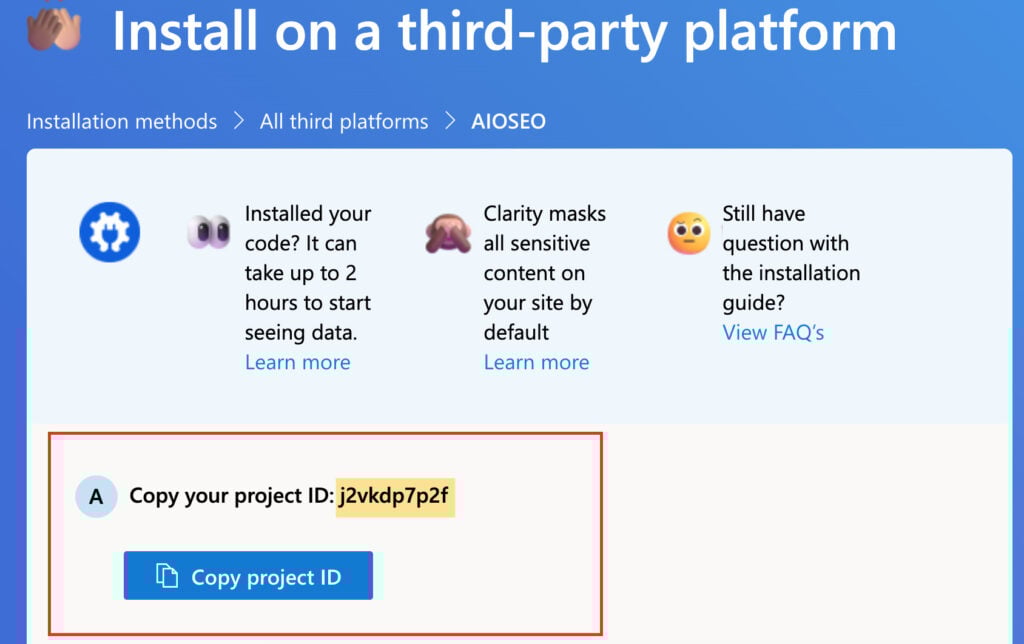The height and width of the screenshot is (644, 1024).
Task: Click the chevron before AIOSEO breadcrumb
Action: coord(450,121)
